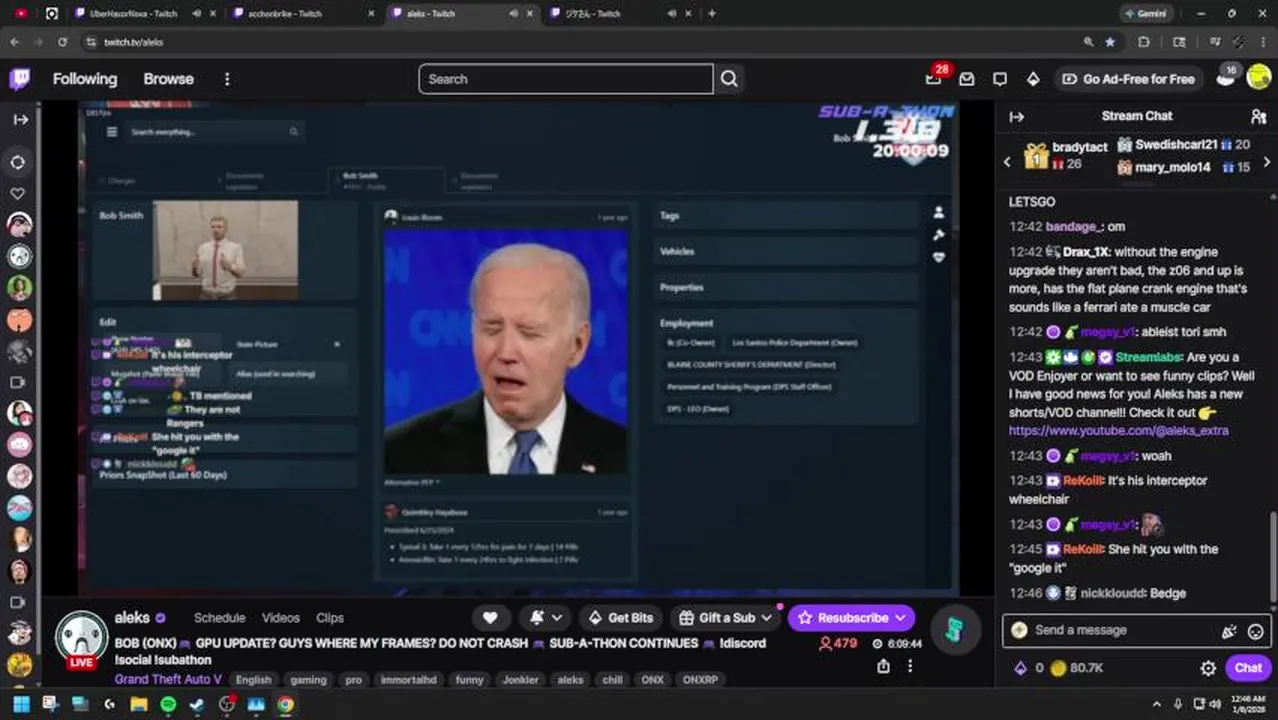
Task: Select the ONXRP tag
Action: (699, 680)
